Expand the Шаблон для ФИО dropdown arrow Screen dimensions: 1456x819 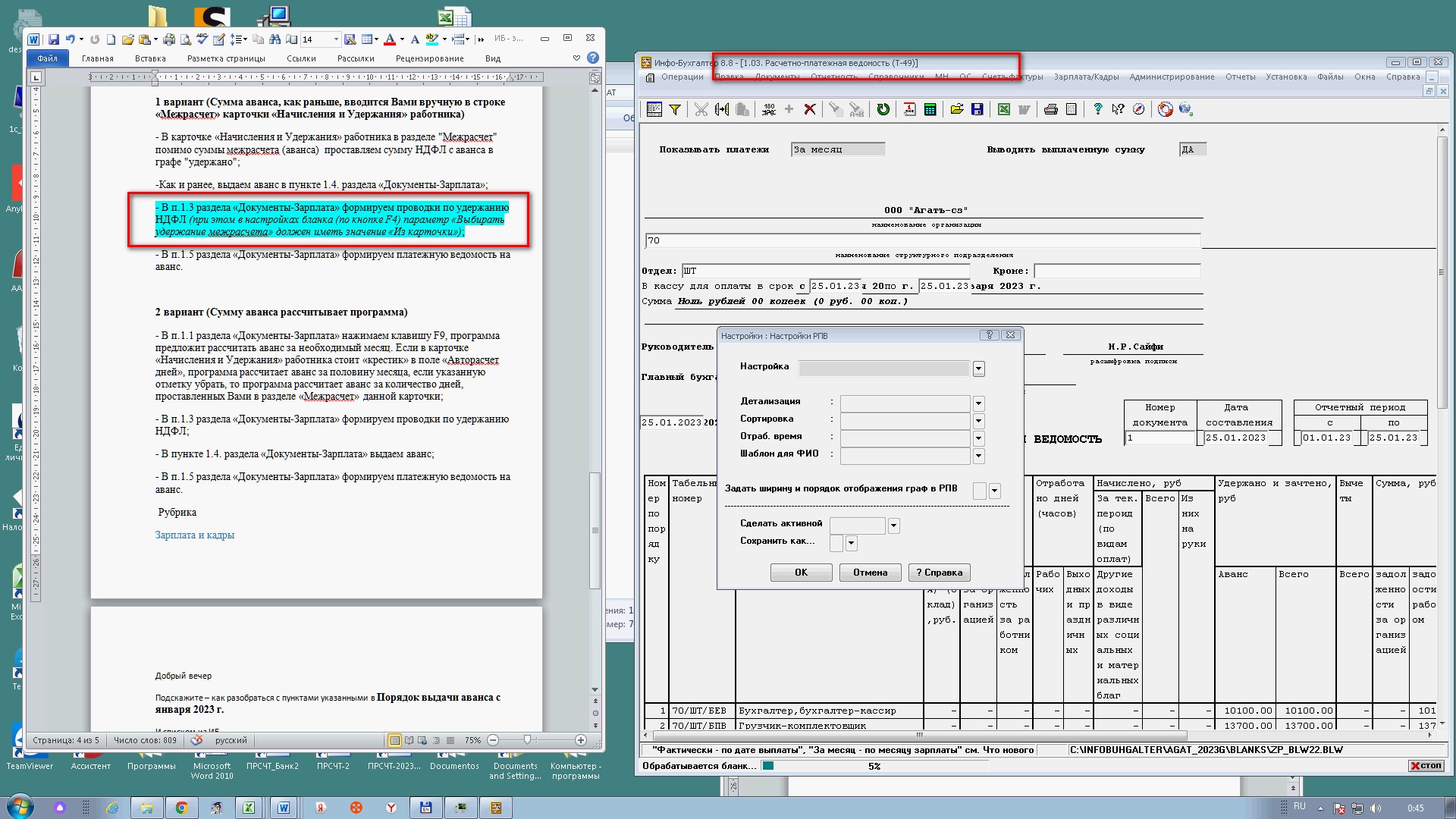coord(979,456)
